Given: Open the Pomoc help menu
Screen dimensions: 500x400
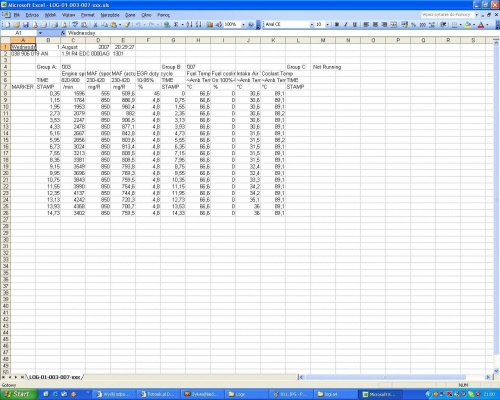Looking at the screenshot, I should click(163, 15).
